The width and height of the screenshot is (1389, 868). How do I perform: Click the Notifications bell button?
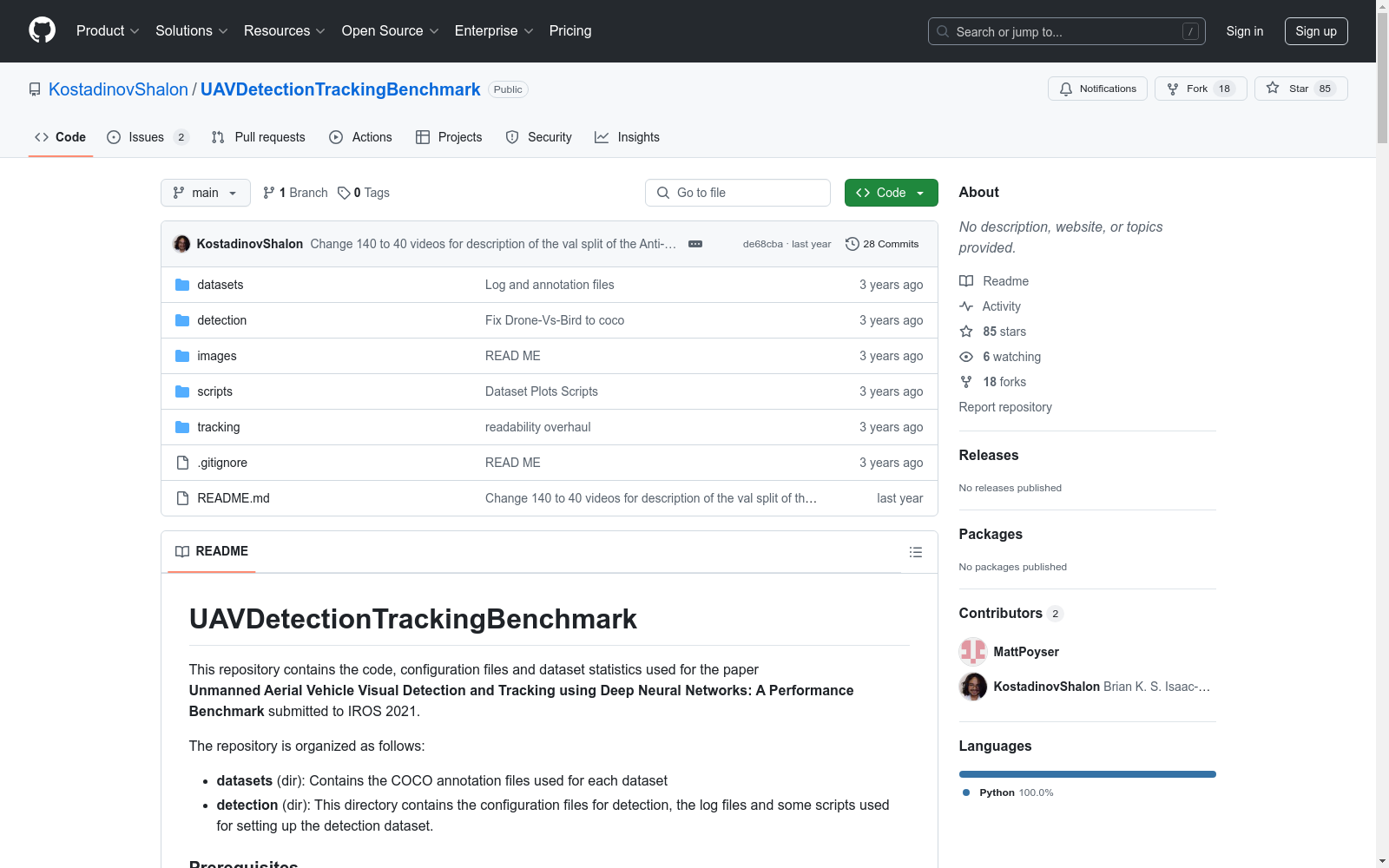[1097, 89]
